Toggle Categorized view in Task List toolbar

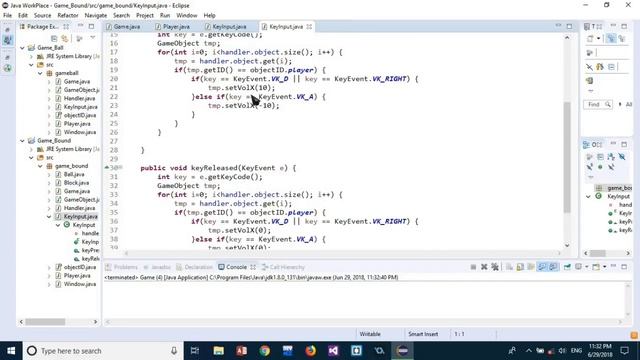(x=611, y=38)
